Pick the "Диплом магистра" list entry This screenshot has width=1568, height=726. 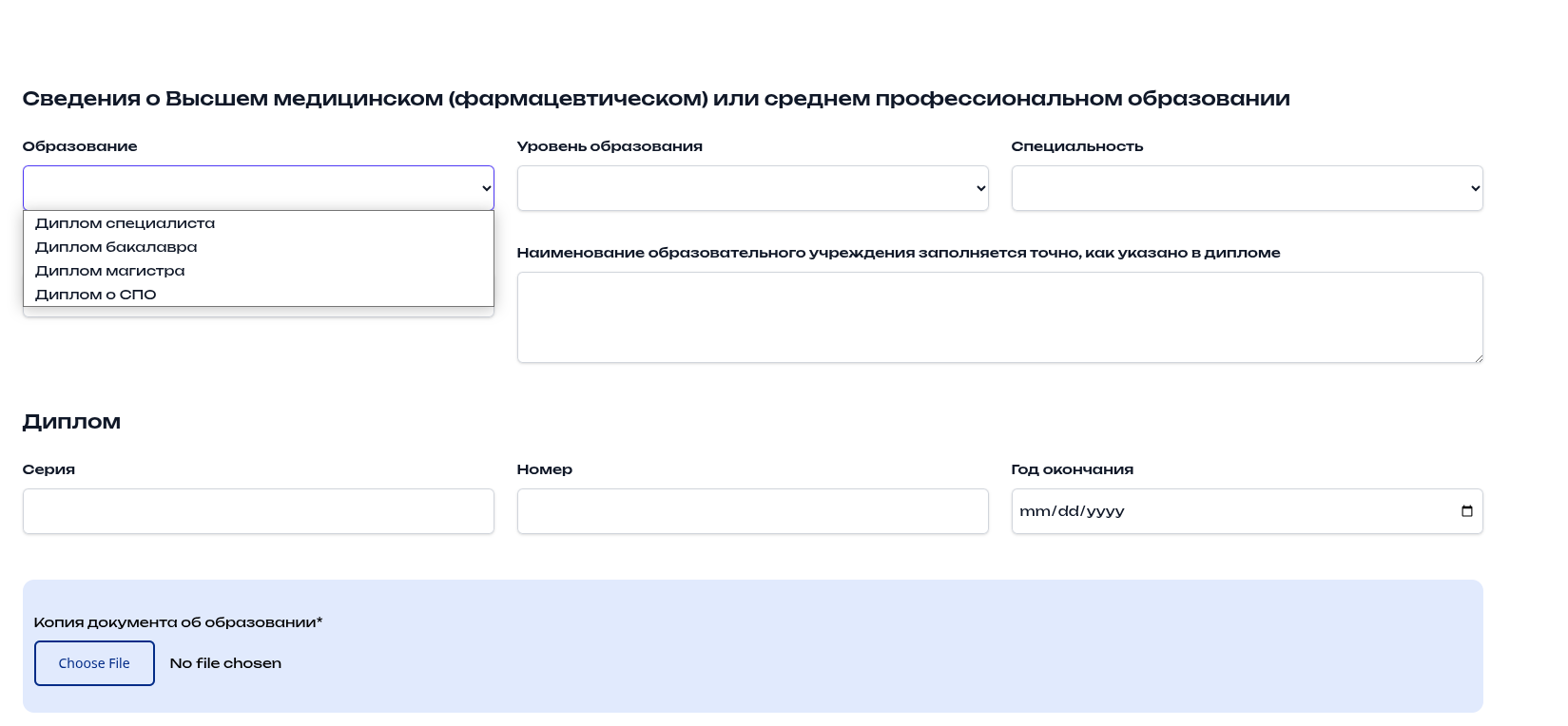[110, 271]
